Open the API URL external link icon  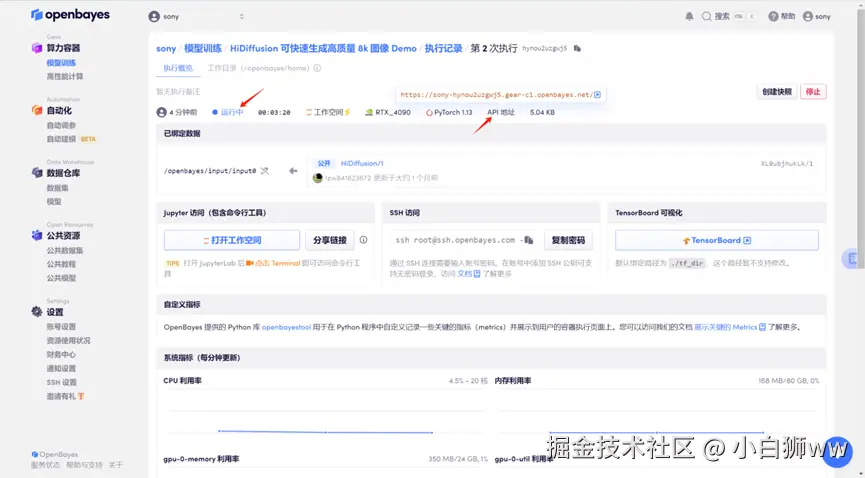click(597, 95)
